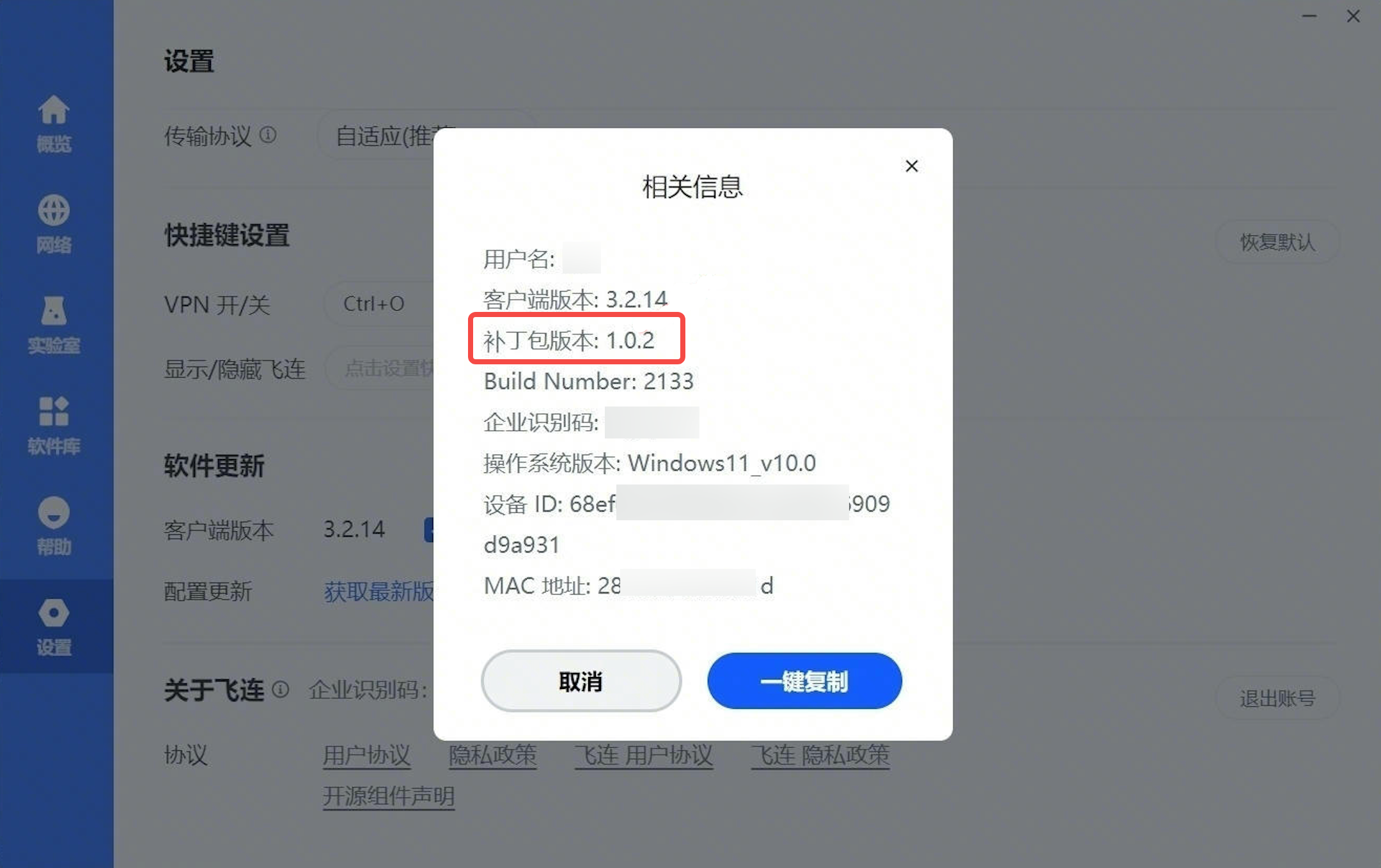Image resolution: width=1381 pixels, height=868 pixels.
Task: Click the 显示/隐藏飞连 shortcut field
Action: coord(380,368)
